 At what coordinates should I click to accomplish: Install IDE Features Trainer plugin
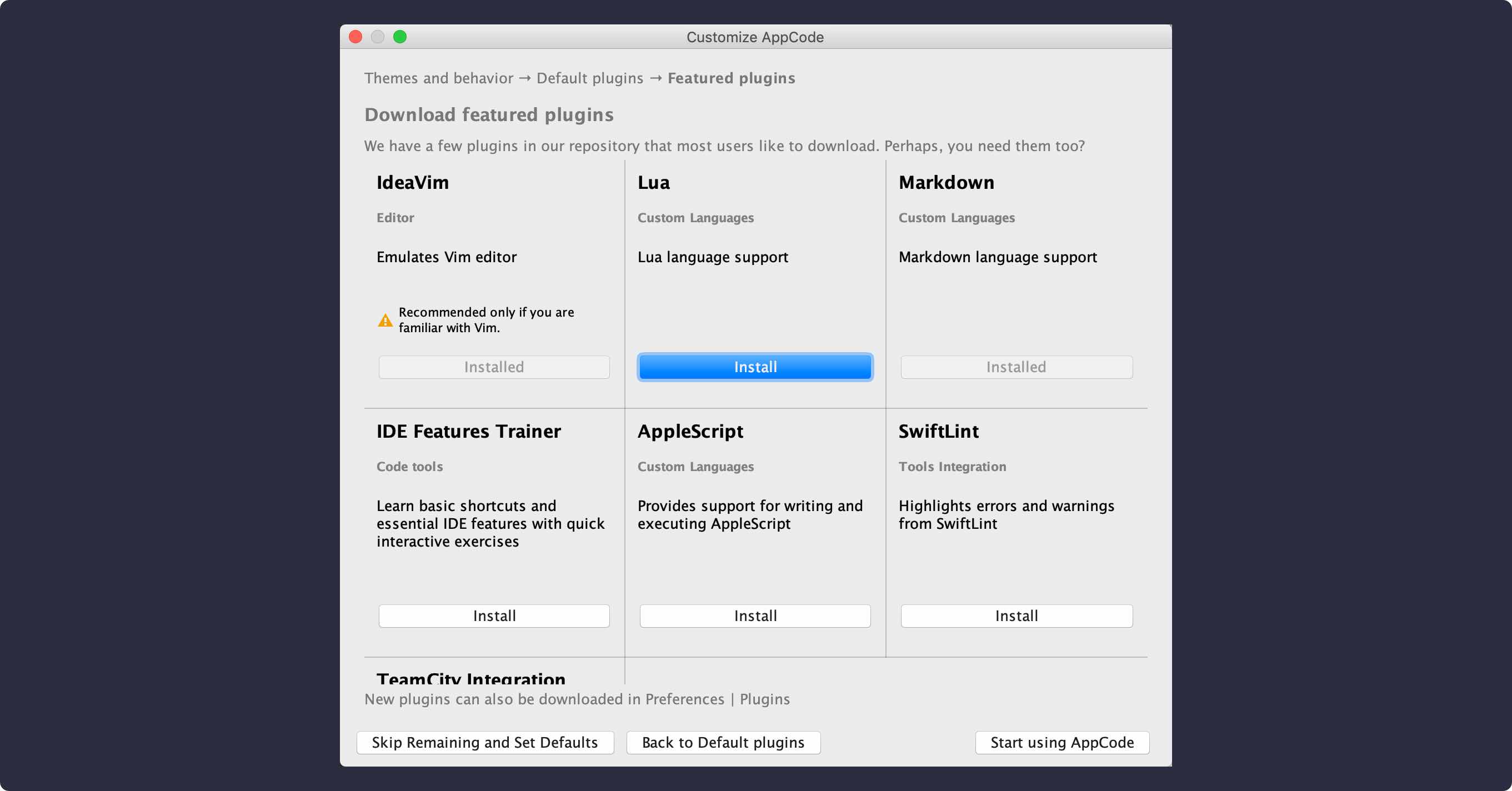(494, 616)
